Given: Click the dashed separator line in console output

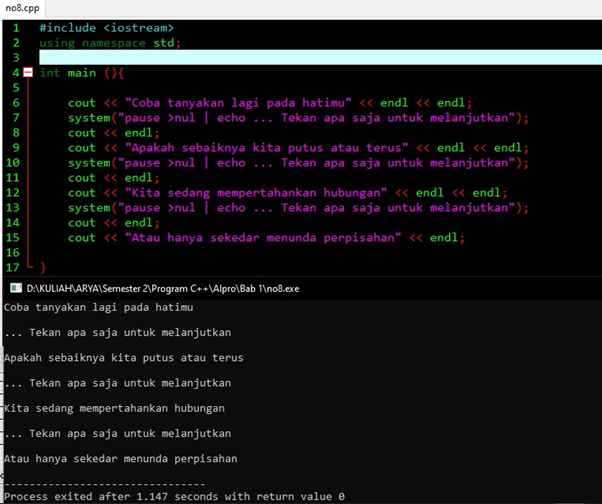Looking at the screenshot, I should tap(104, 484).
